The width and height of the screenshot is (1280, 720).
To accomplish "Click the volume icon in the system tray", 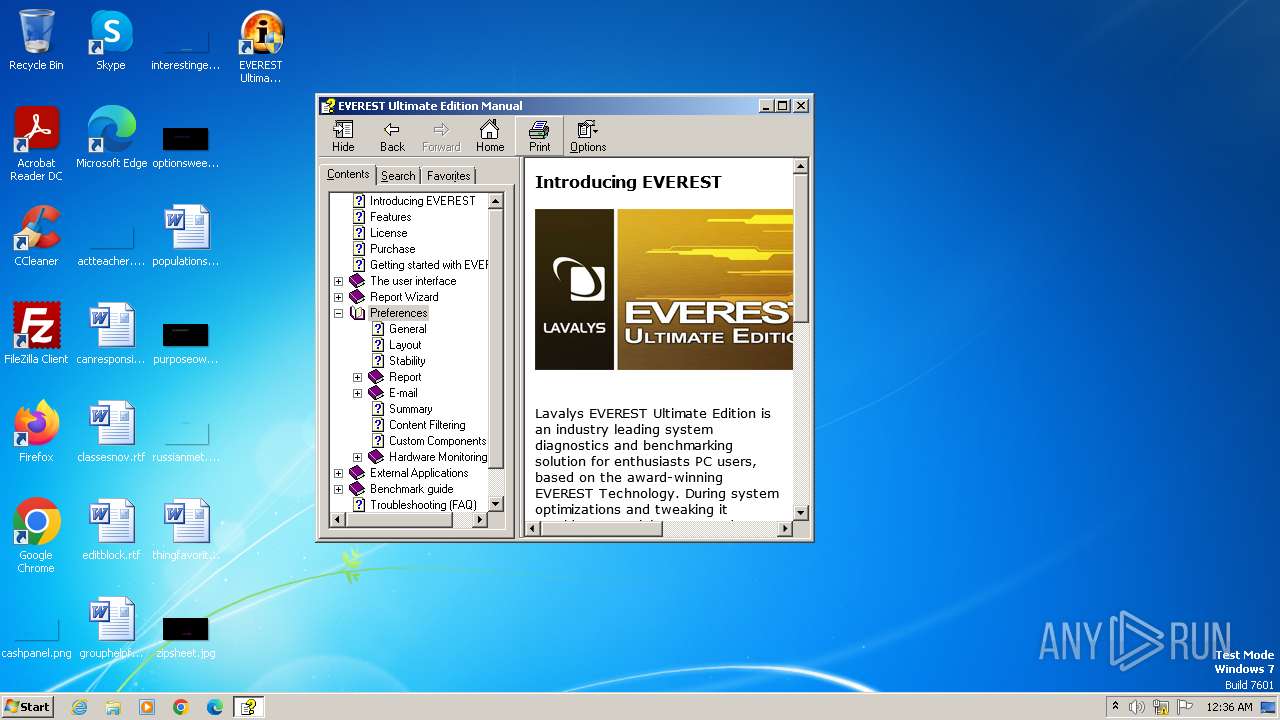I will (1137, 707).
